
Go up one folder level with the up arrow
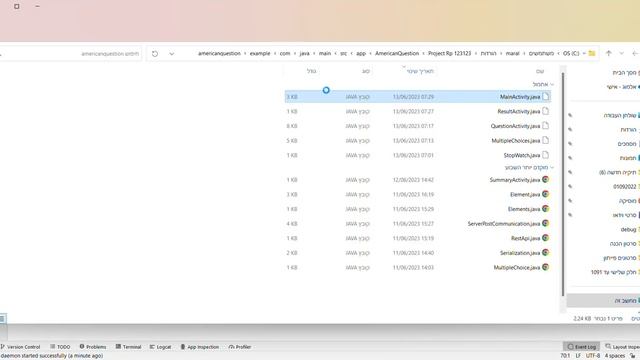click(609, 53)
